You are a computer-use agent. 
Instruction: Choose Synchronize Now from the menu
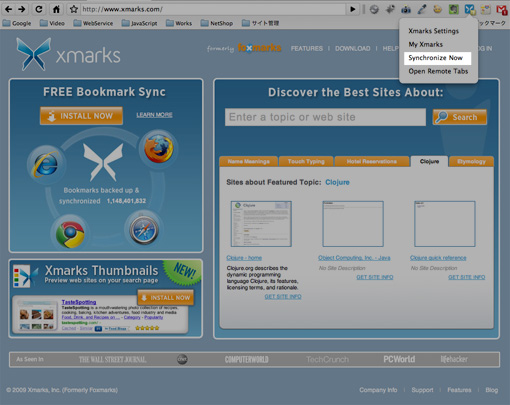click(437, 58)
